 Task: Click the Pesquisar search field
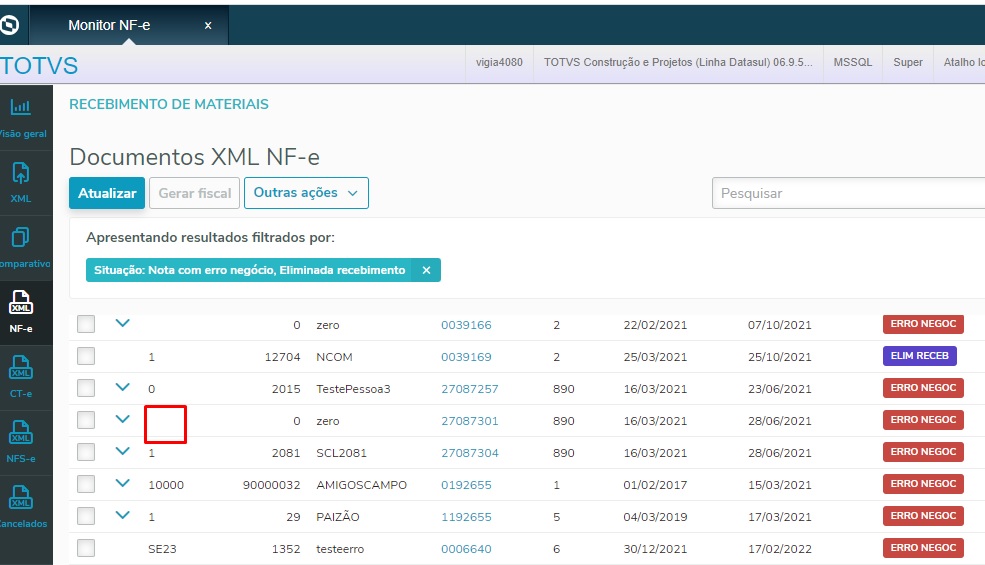point(848,193)
